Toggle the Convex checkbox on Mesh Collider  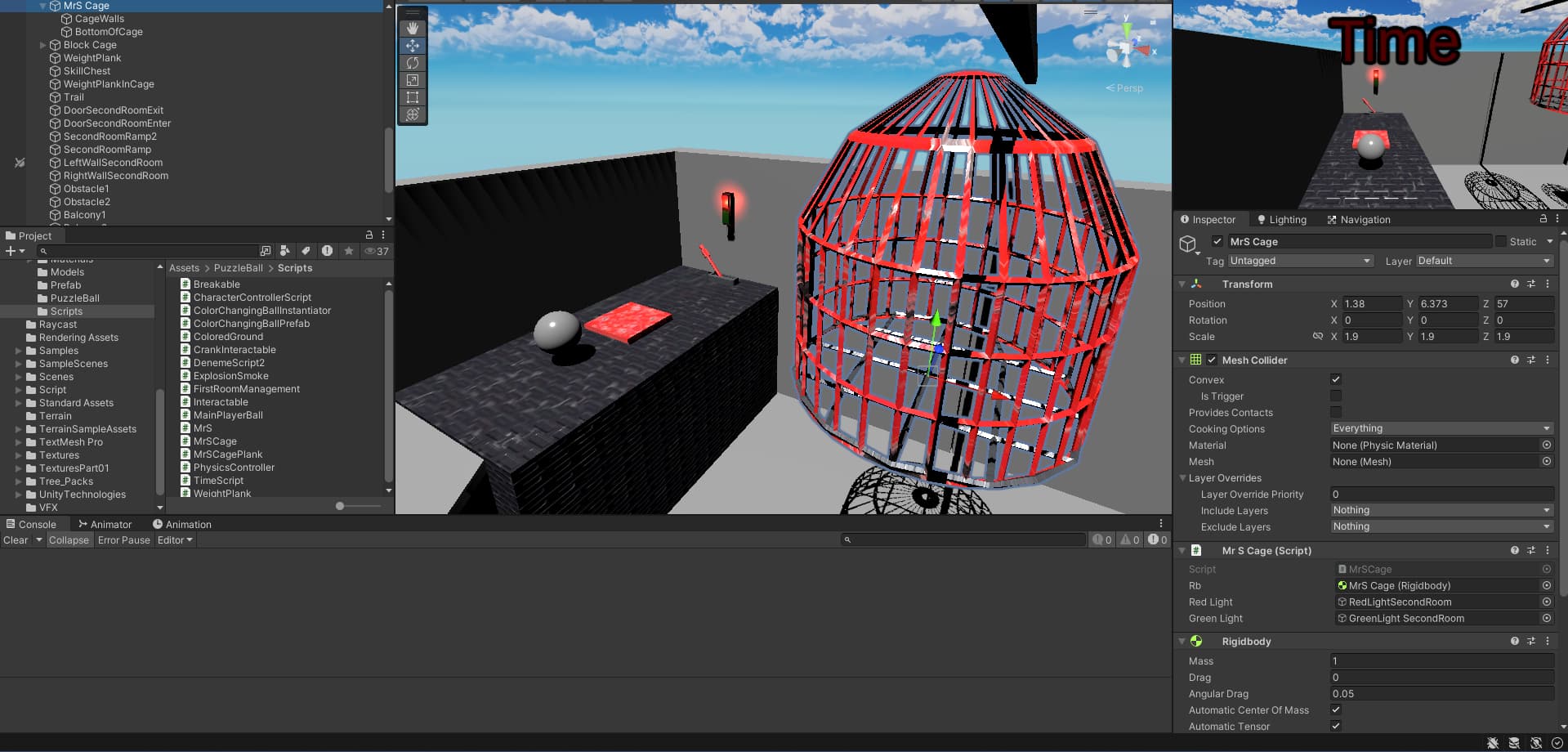click(x=1336, y=379)
